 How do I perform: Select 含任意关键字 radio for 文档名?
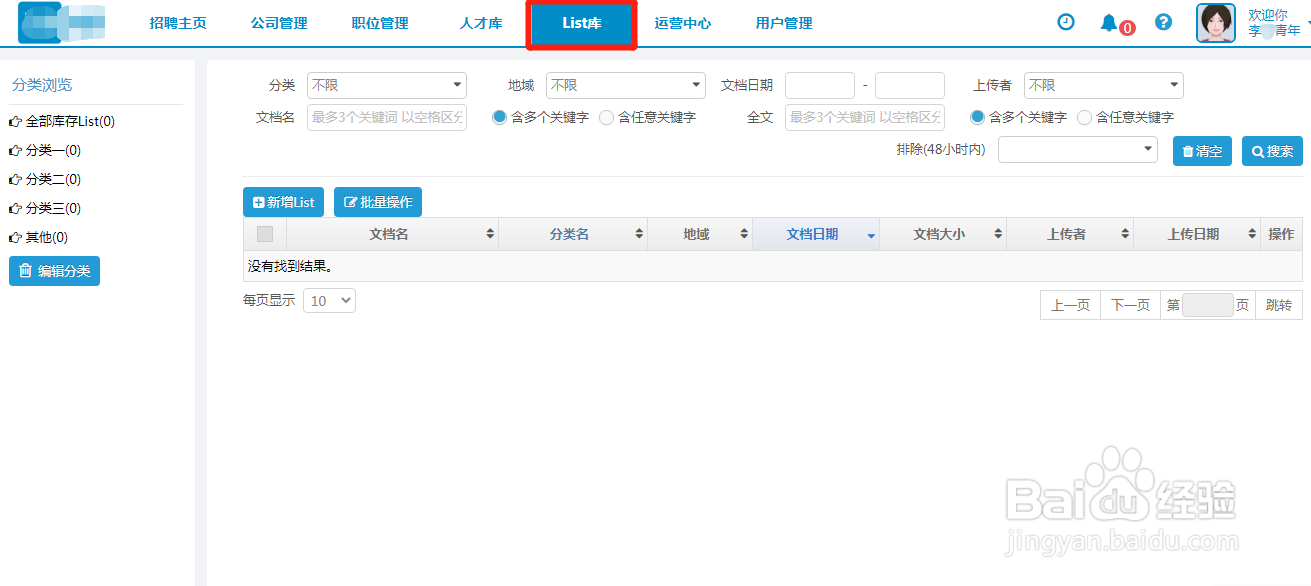click(606, 117)
